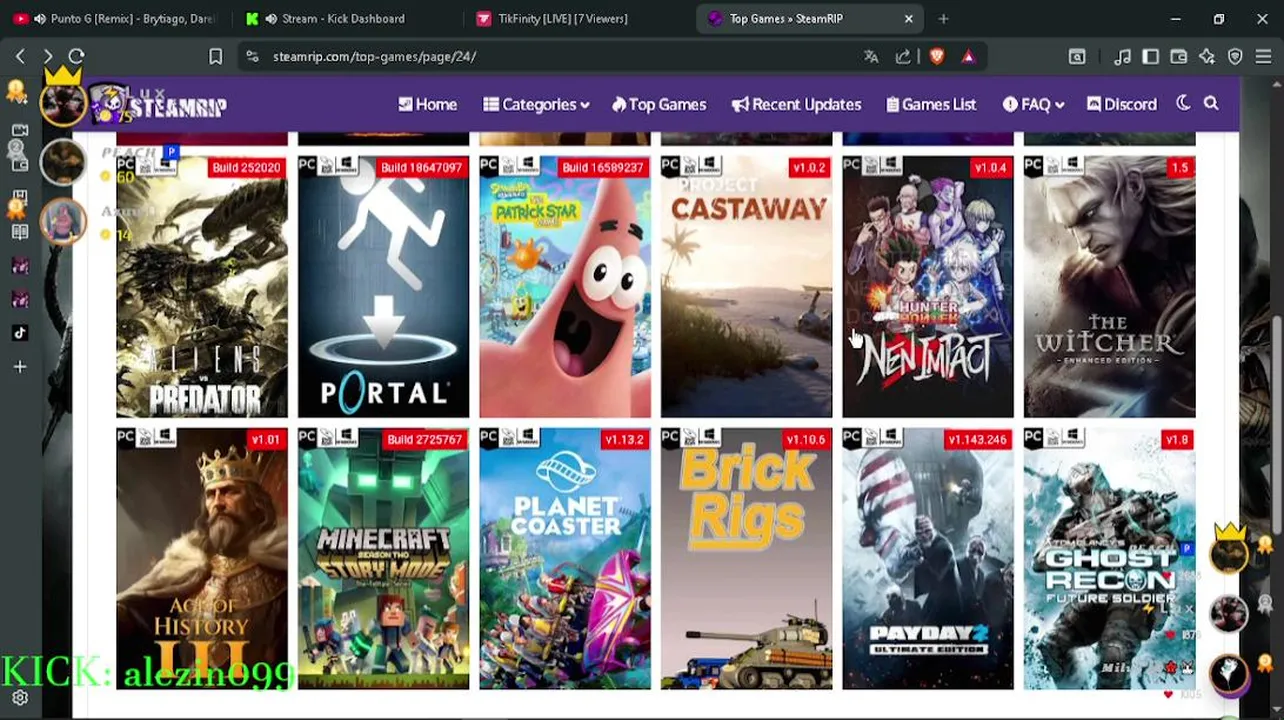The width and height of the screenshot is (1284, 720).
Task: Click the Build 2725767 version badge
Action: pos(424,440)
